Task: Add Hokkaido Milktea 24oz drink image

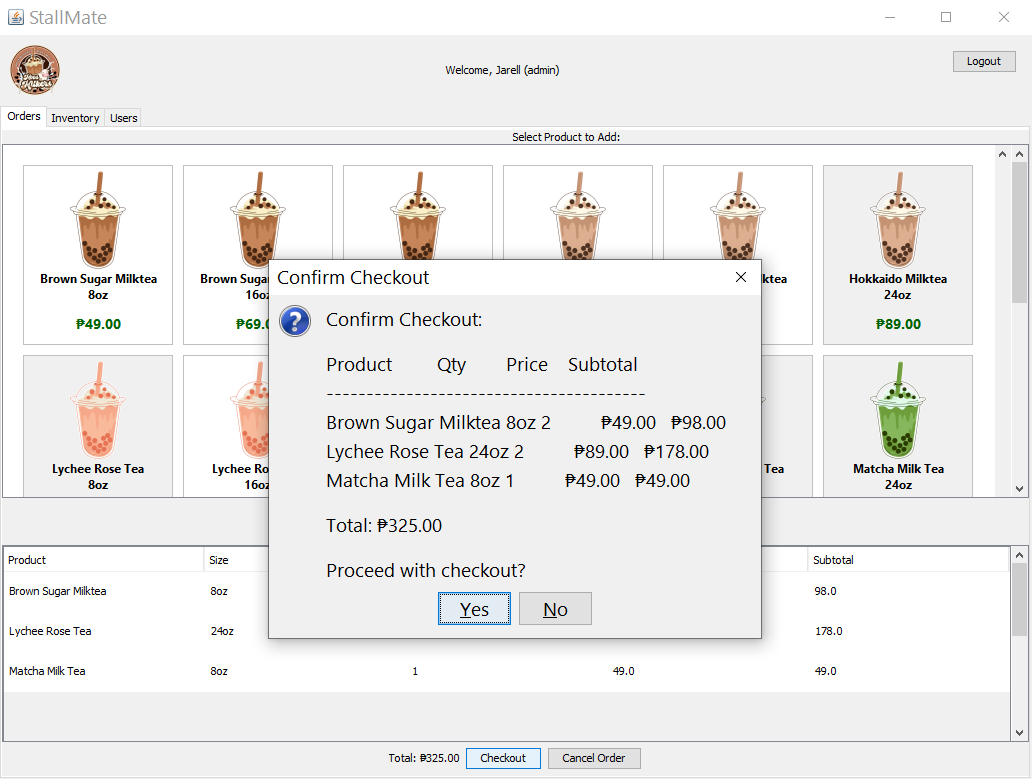Action: pyautogui.click(x=898, y=220)
